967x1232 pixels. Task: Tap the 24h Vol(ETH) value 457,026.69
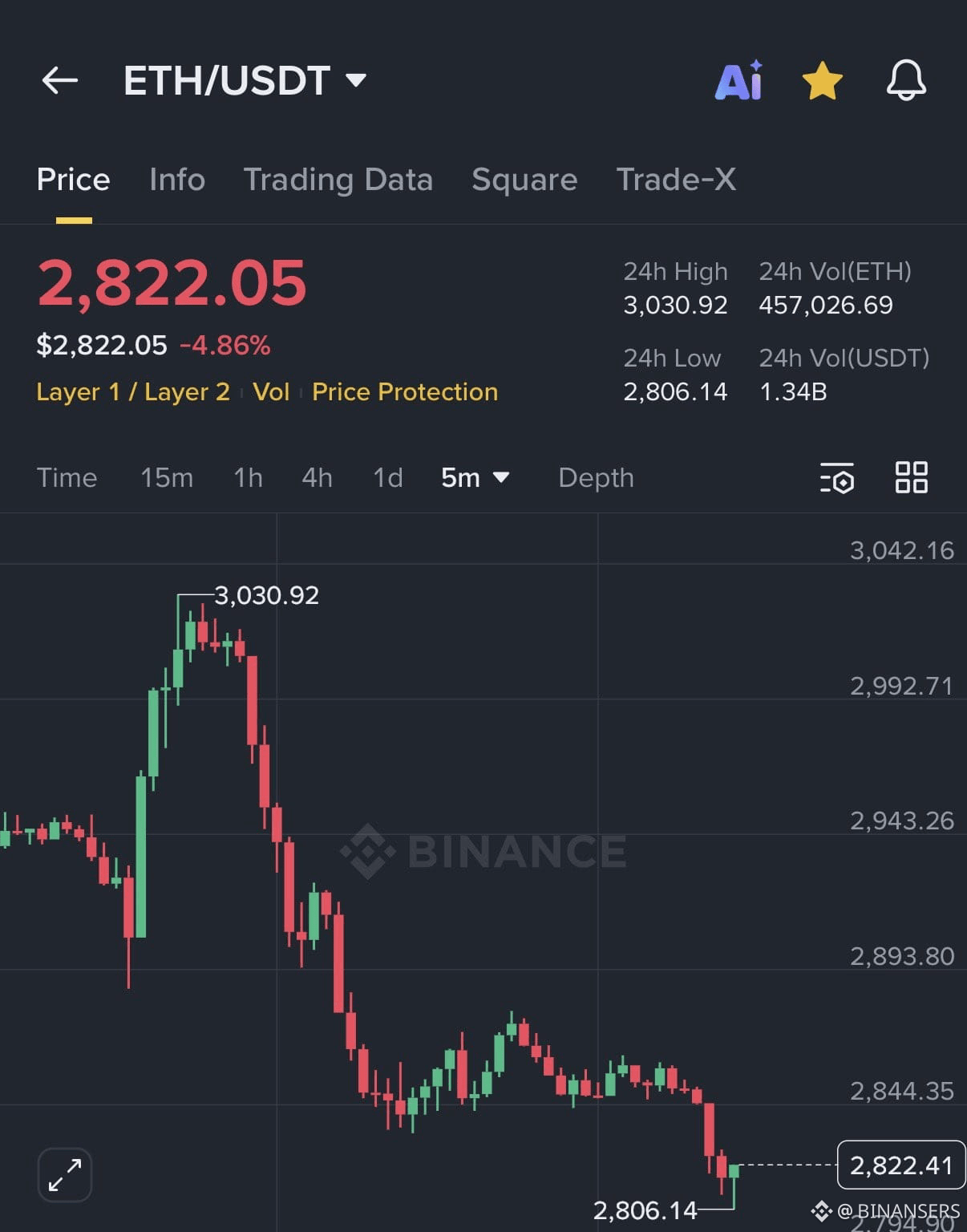click(826, 305)
